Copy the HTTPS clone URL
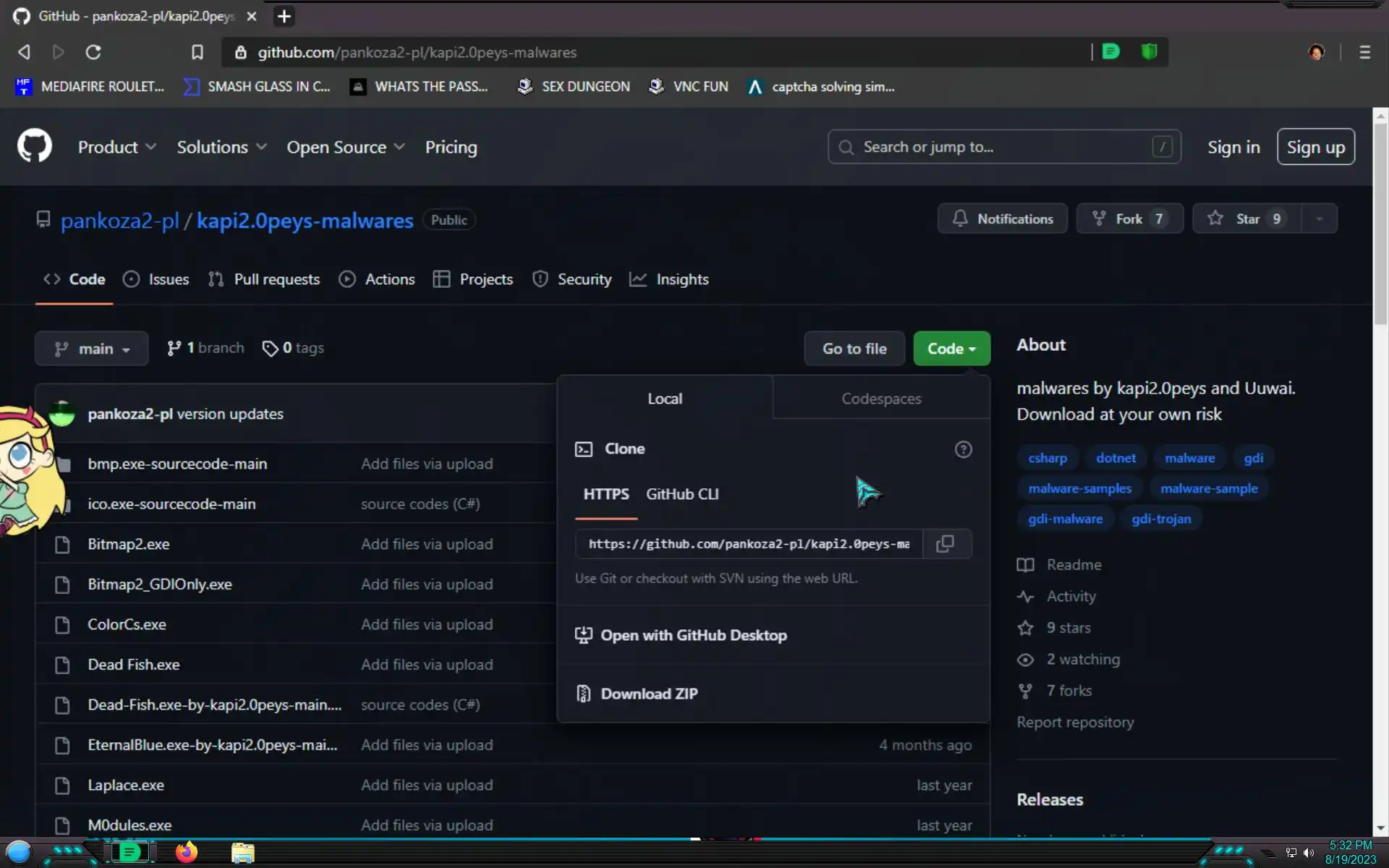 pyautogui.click(x=945, y=544)
